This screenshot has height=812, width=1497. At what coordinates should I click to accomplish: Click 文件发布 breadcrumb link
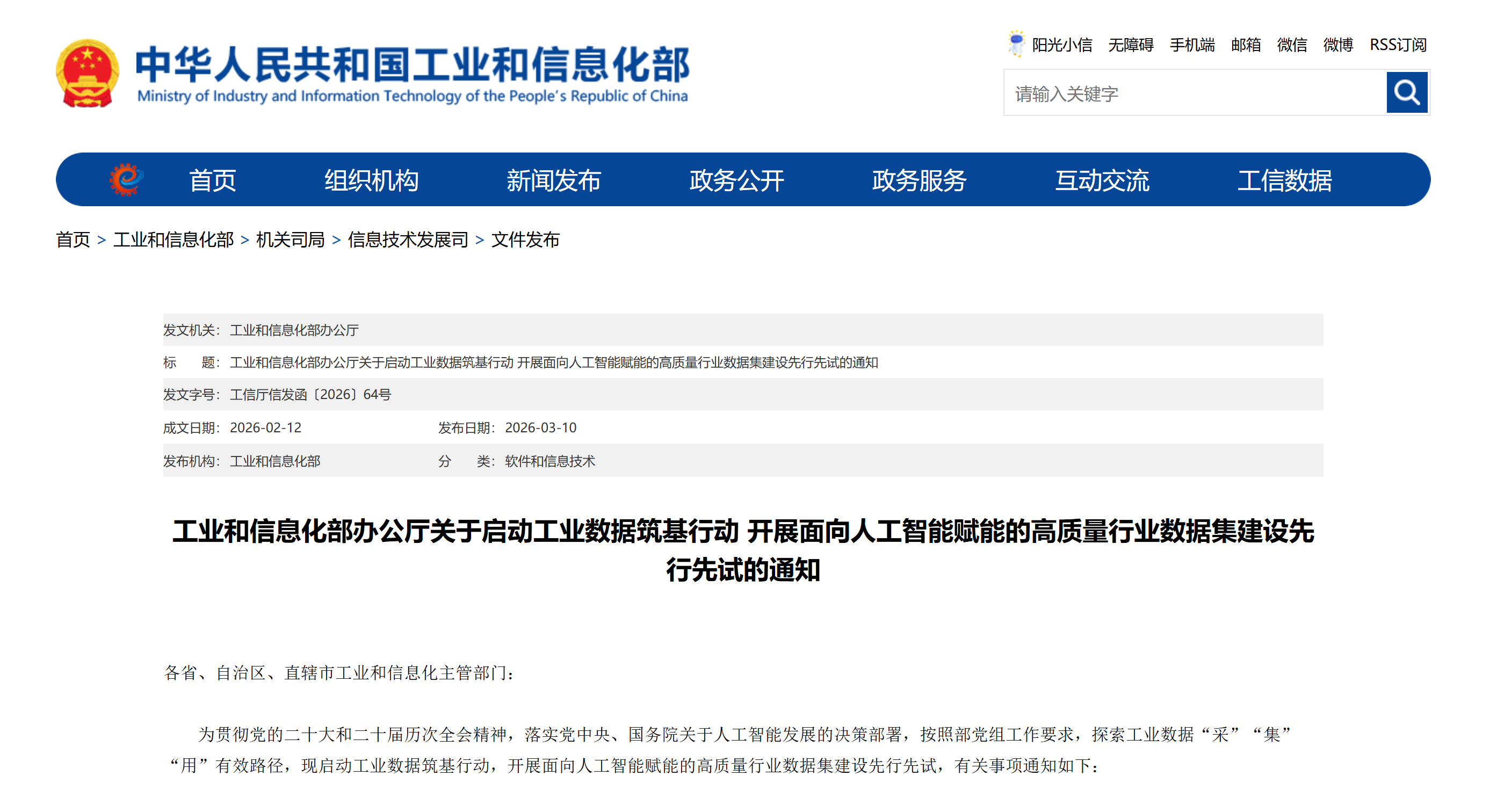[x=525, y=240]
